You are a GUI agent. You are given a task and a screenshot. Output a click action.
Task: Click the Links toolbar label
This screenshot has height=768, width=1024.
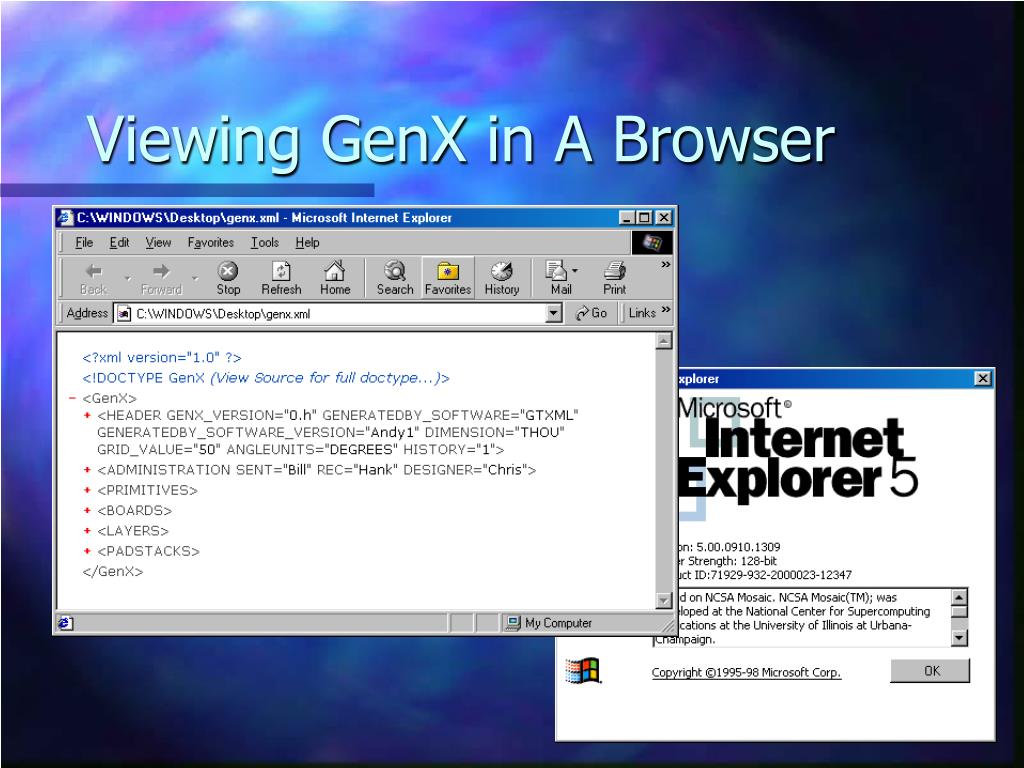tap(642, 313)
